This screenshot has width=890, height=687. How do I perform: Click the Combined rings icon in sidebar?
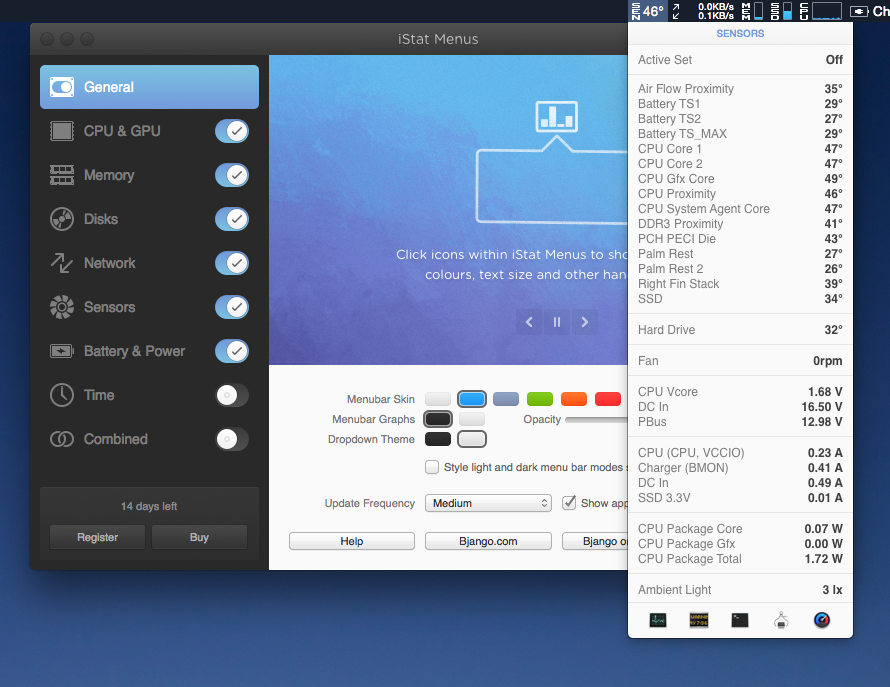click(62, 439)
